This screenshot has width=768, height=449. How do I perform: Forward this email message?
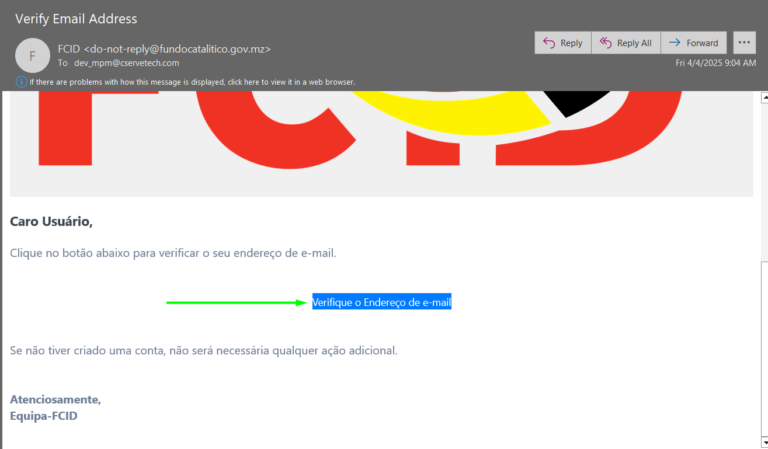click(x=693, y=43)
